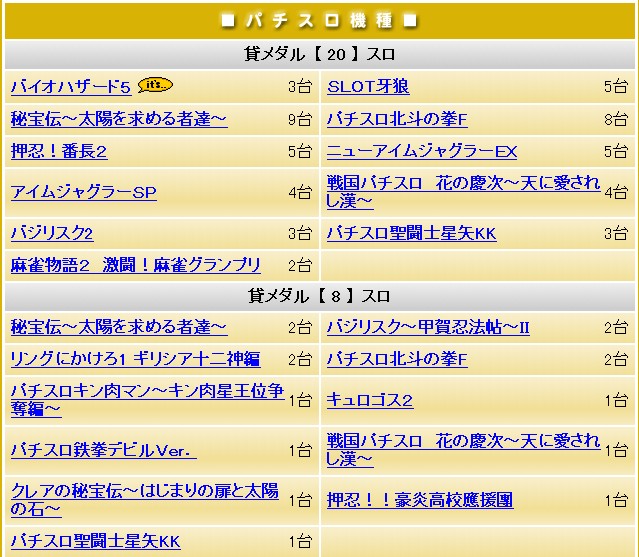This screenshot has width=639, height=557.
Task: Open アイムジャグラーSP link
Action: (x=84, y=192)
